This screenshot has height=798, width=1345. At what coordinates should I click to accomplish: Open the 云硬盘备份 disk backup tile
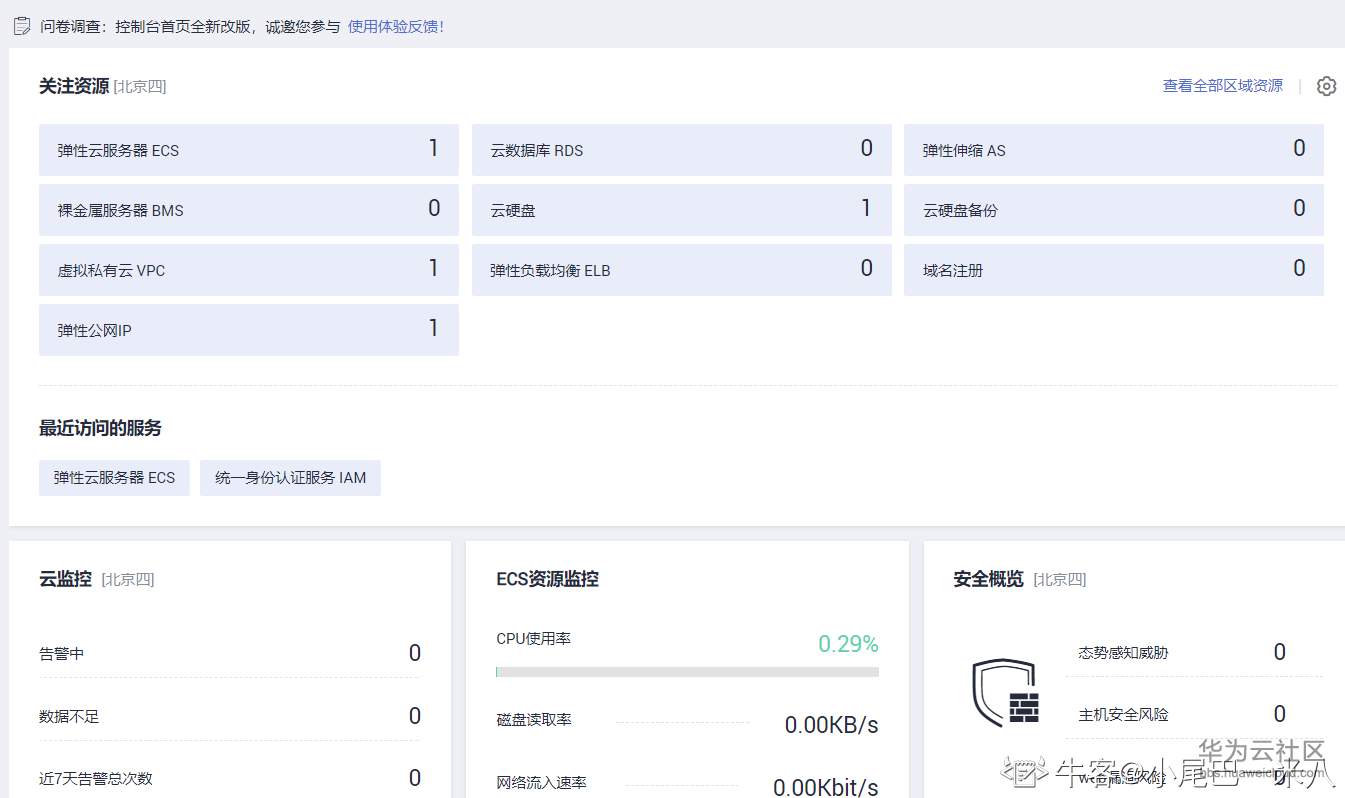coord(1113,210)
